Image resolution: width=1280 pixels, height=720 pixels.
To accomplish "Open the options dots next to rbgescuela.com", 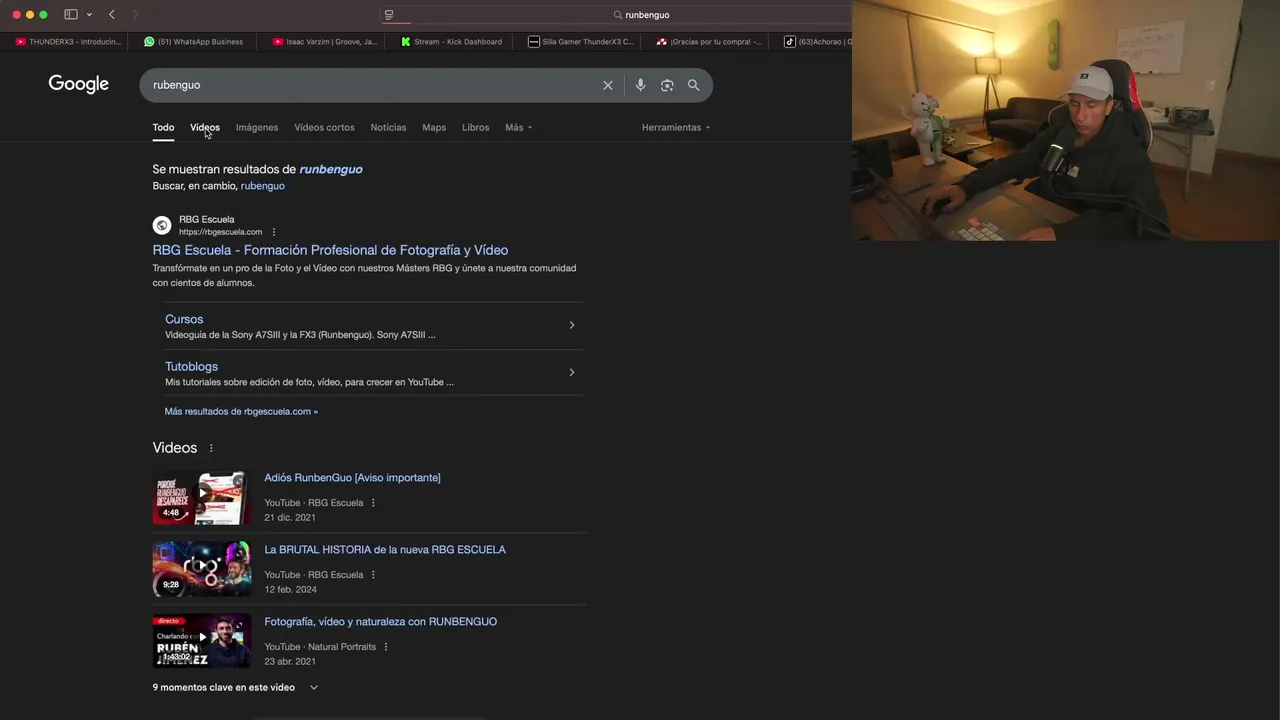I will coord(274,232).
